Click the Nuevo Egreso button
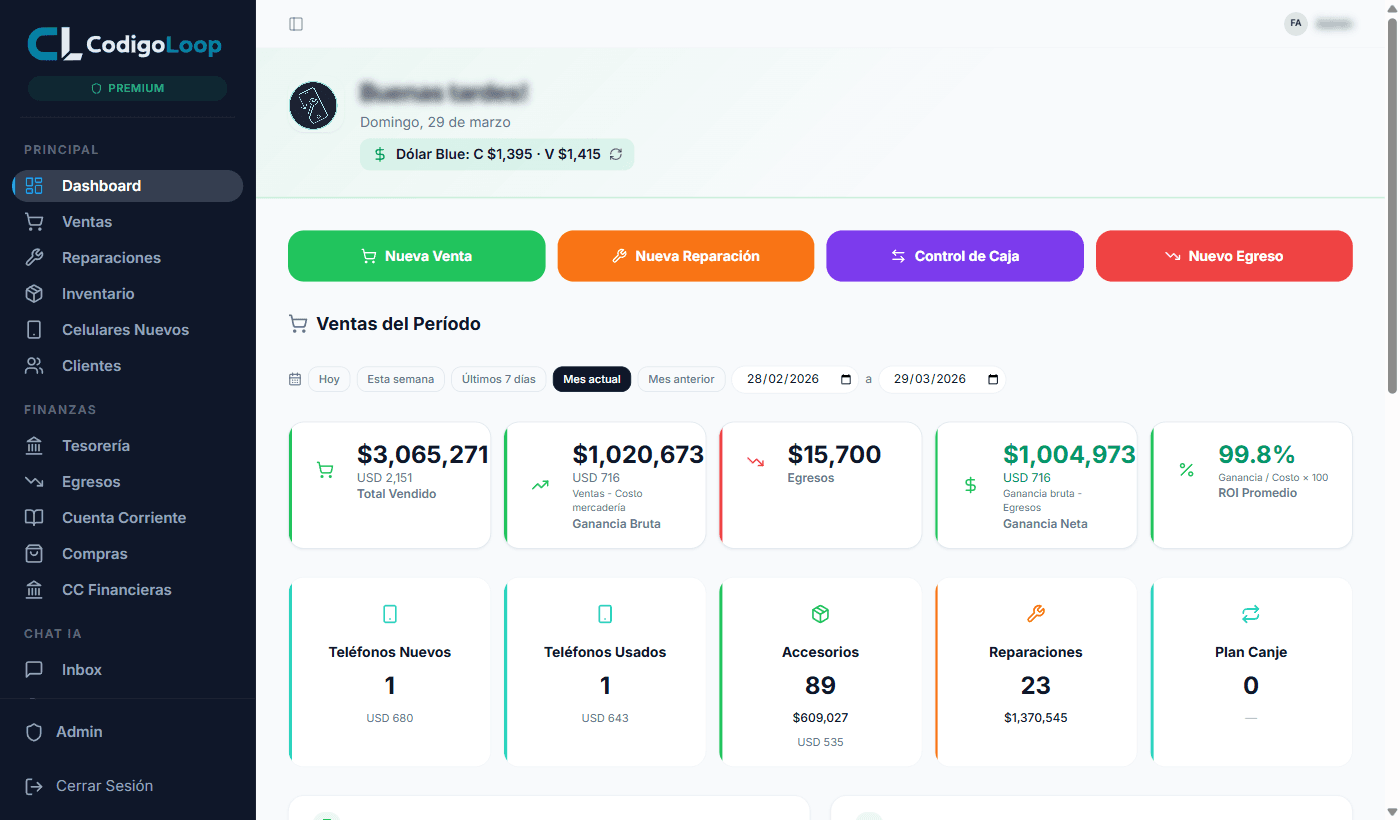Screen dimensions: 1400x820 tap(1223, 256)
